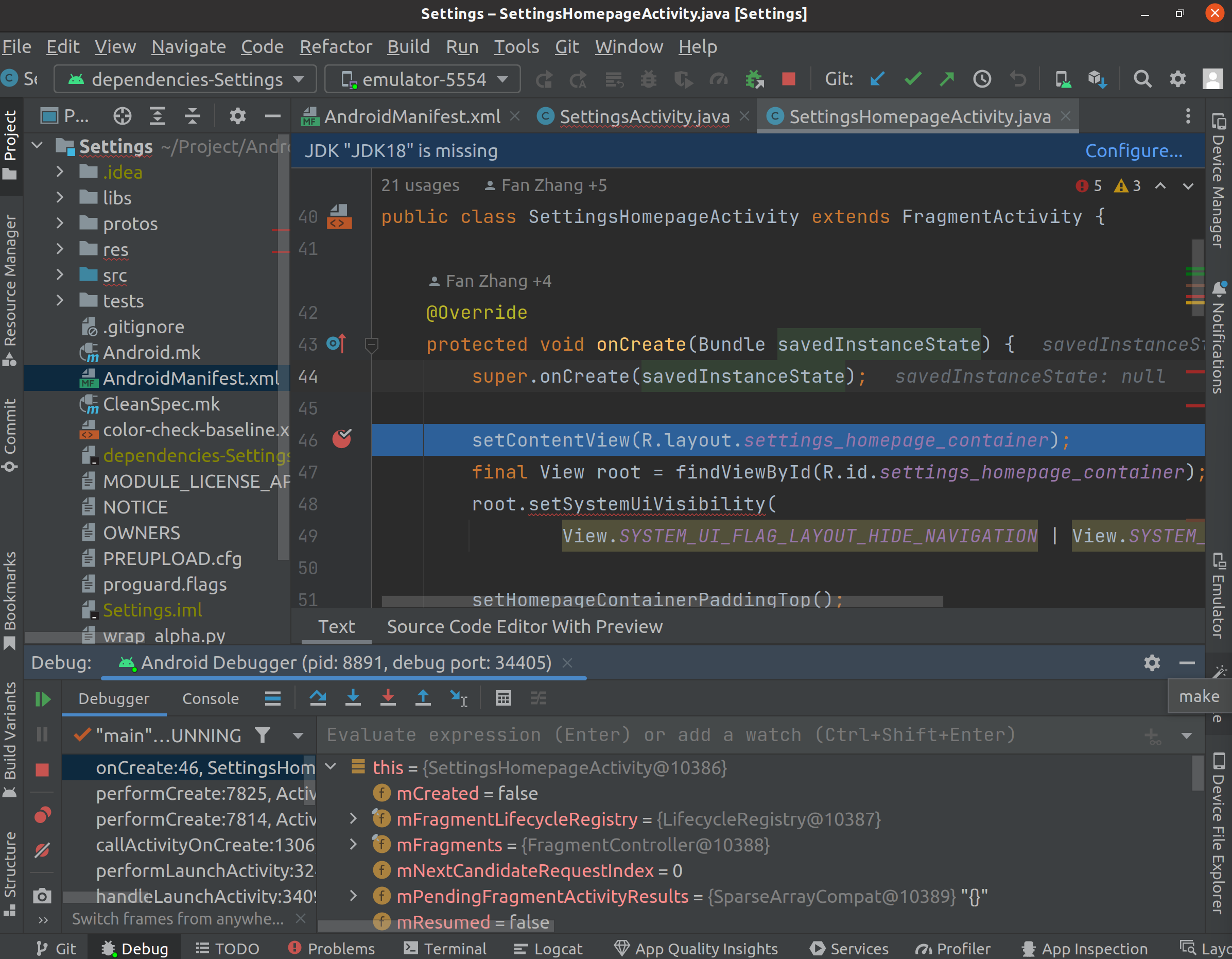Open the Refactor menu
Viewport: 1232px width, 959px height.
(335, 46)
